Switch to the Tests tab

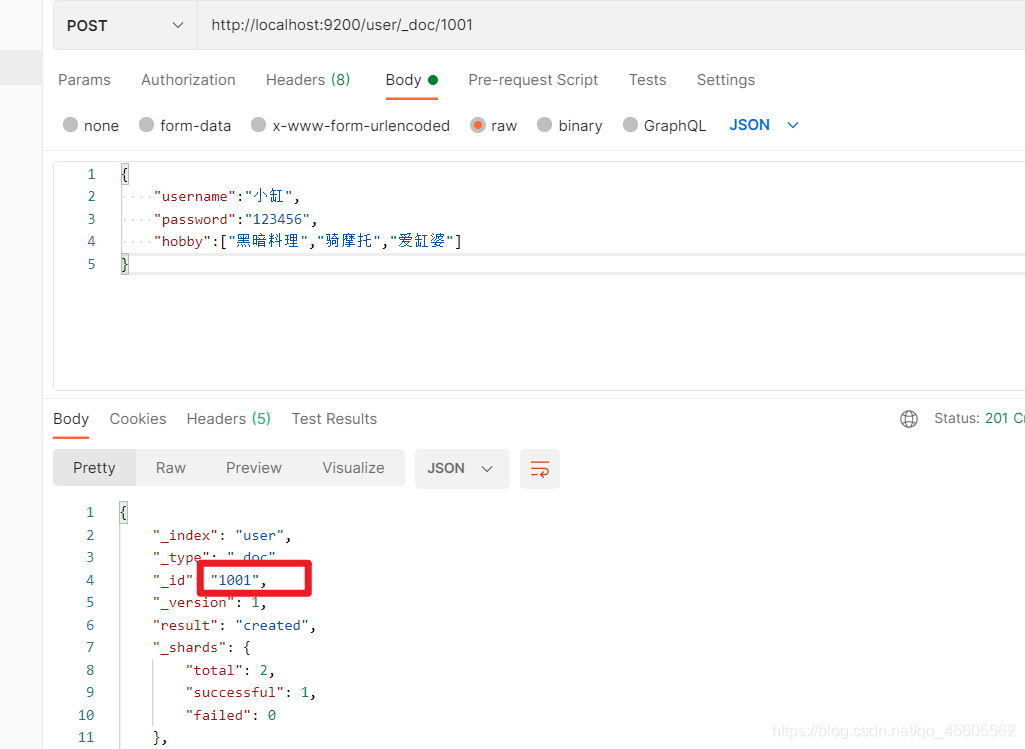(647, 80)
